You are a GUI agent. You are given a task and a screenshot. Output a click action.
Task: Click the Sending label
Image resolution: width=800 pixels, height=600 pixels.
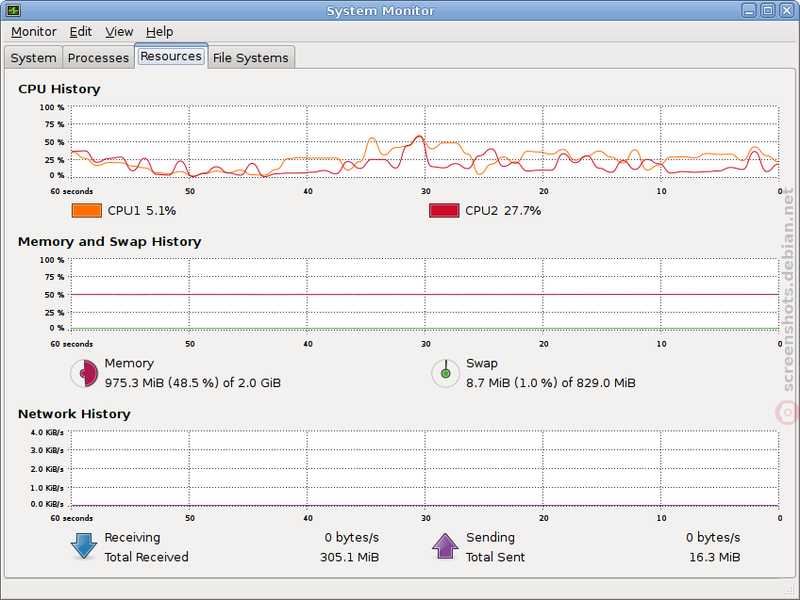[490, 538]
